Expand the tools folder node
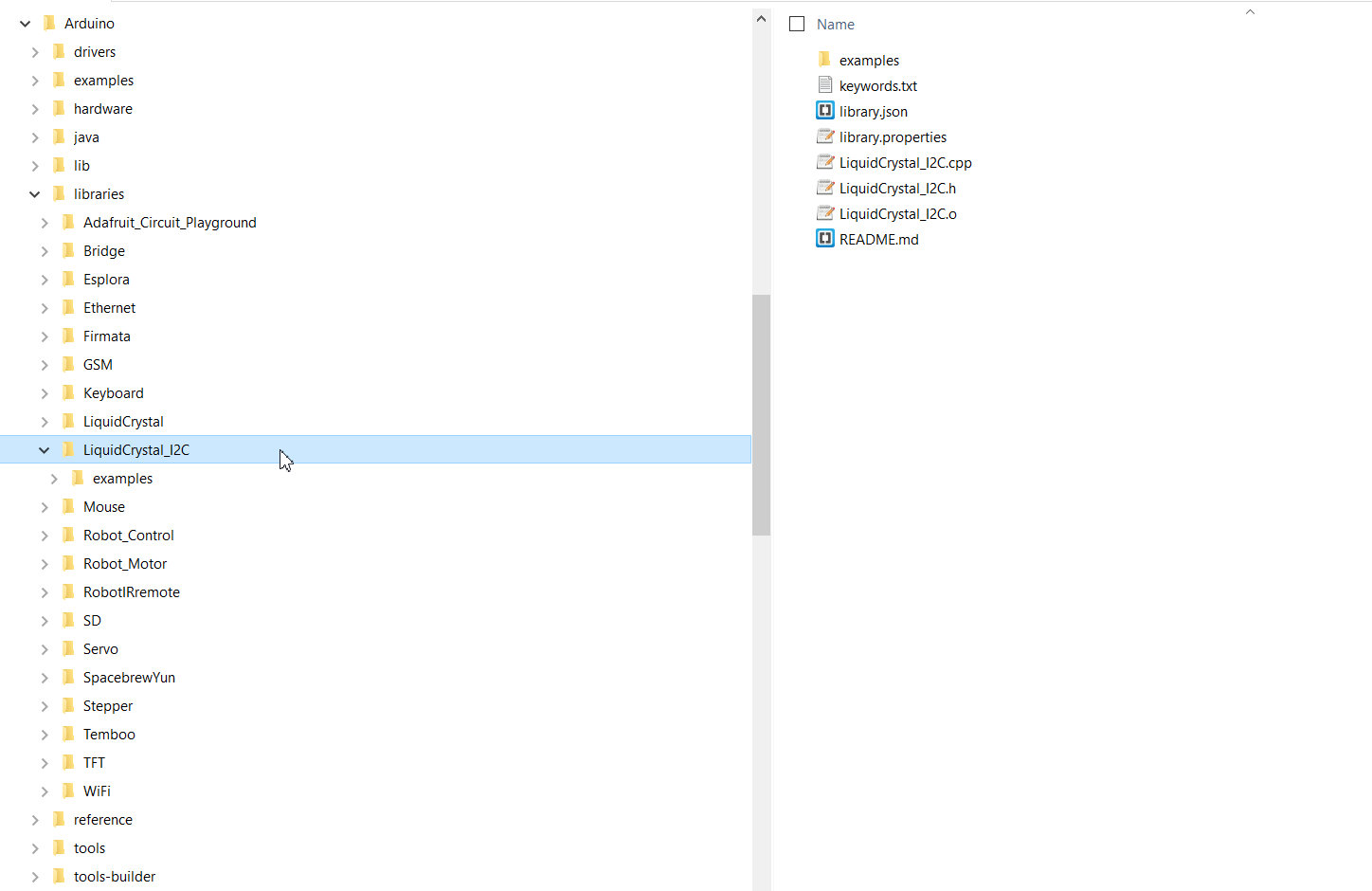The height and width of the screenshot is (891, 1372). pyautogui.click(x=35, y=848)
